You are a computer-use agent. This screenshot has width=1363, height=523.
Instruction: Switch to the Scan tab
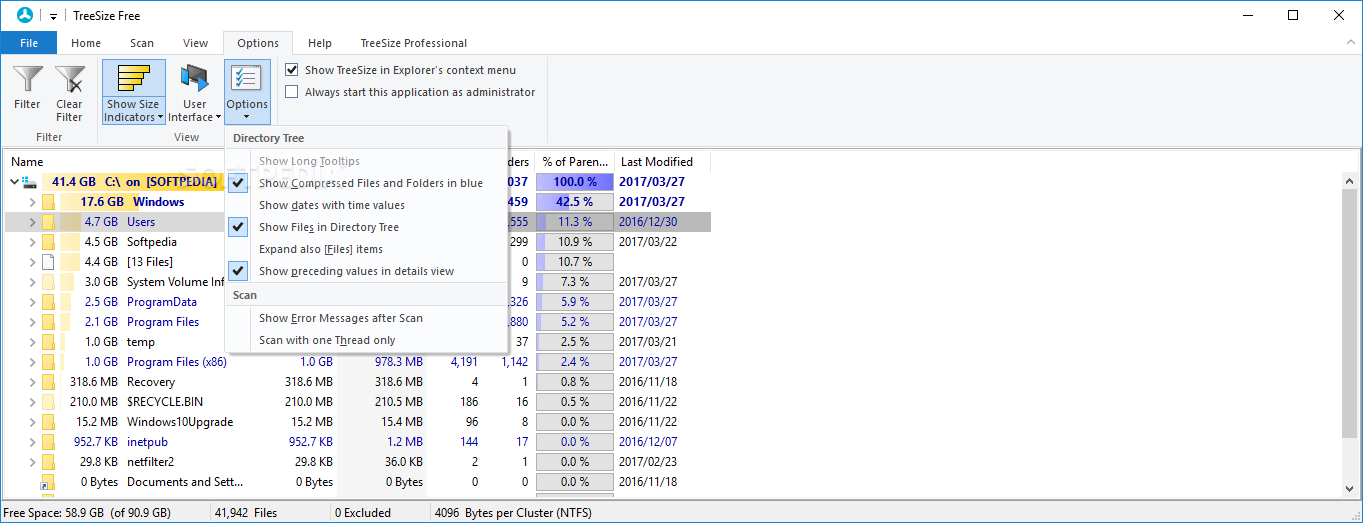142,43
